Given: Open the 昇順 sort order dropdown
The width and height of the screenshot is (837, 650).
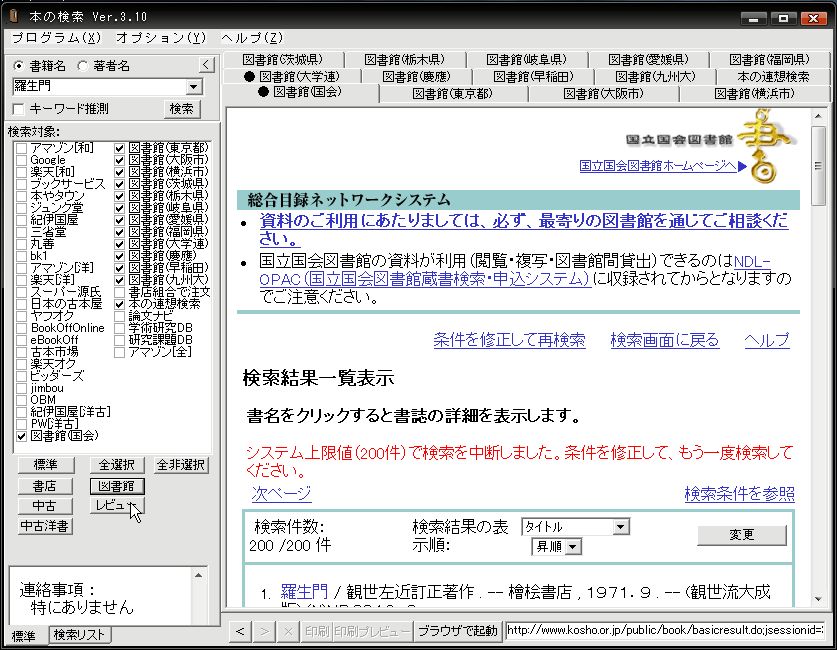Looking at the screenshot, I should coord(573,546).
